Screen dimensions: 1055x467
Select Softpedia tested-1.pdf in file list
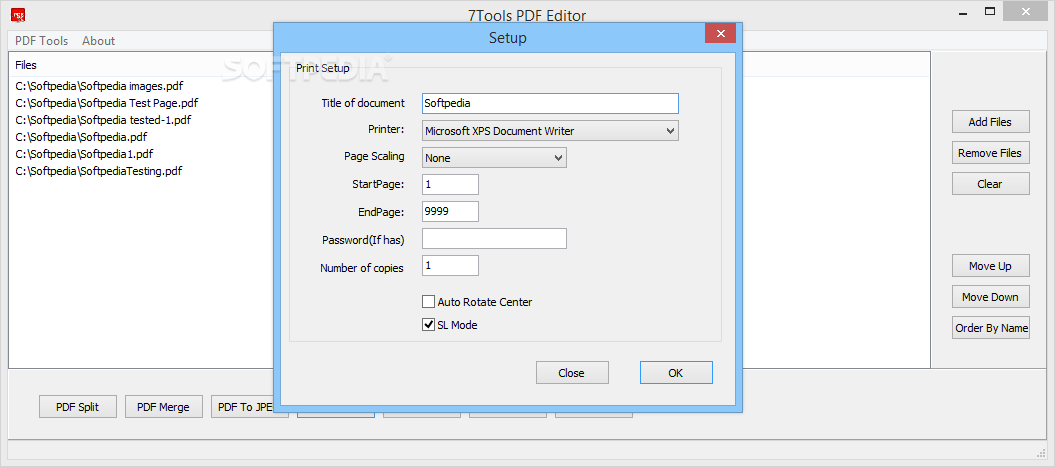point(103,120)
